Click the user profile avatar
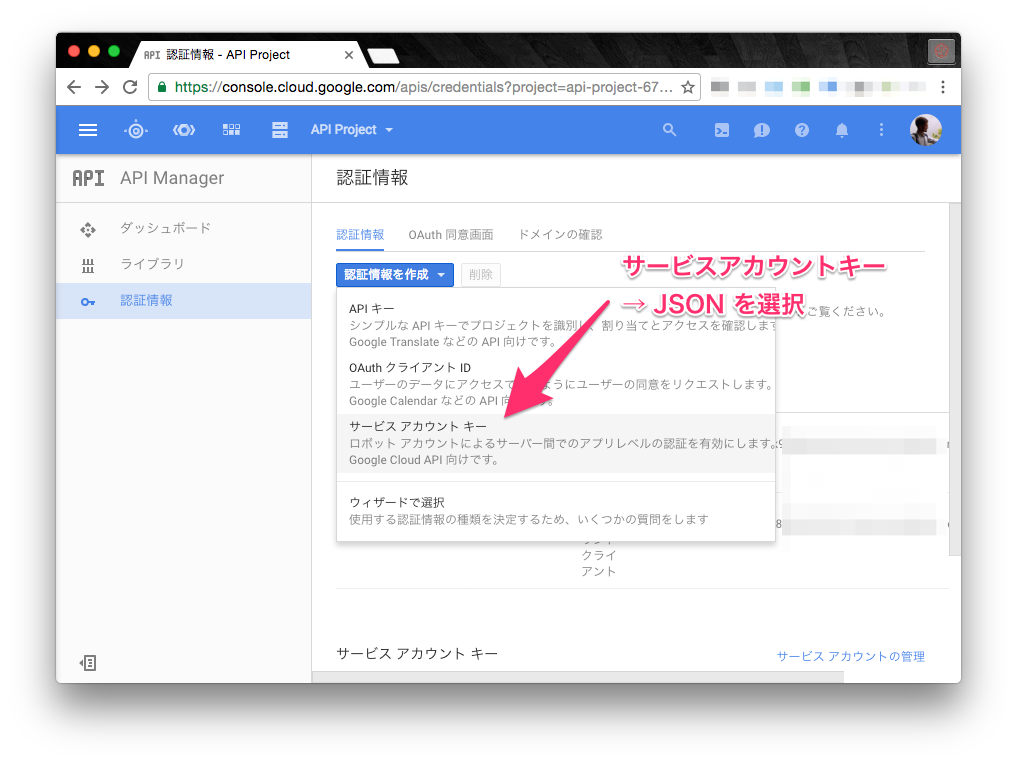The image size is (1017, 763). click(926, 130)
